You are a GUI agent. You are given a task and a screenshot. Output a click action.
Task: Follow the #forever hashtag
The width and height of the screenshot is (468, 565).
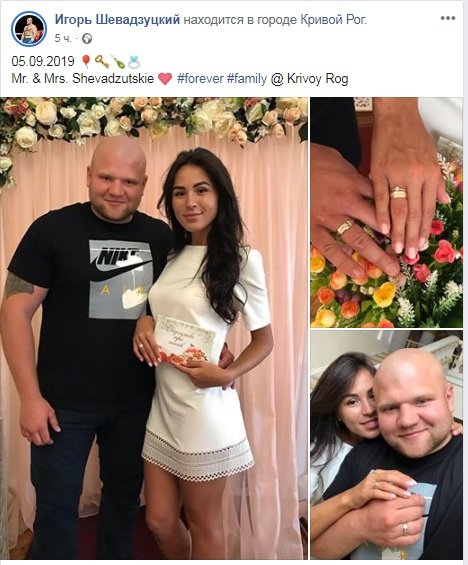pyautogui.click(x=200, y=79)
